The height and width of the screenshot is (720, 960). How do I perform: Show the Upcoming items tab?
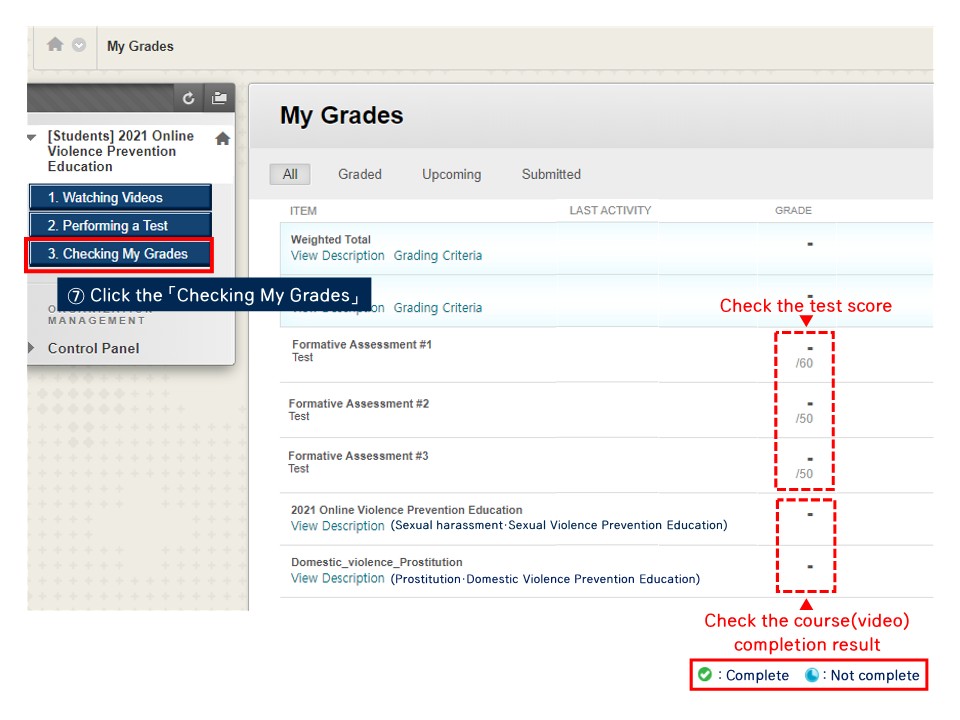451,174
